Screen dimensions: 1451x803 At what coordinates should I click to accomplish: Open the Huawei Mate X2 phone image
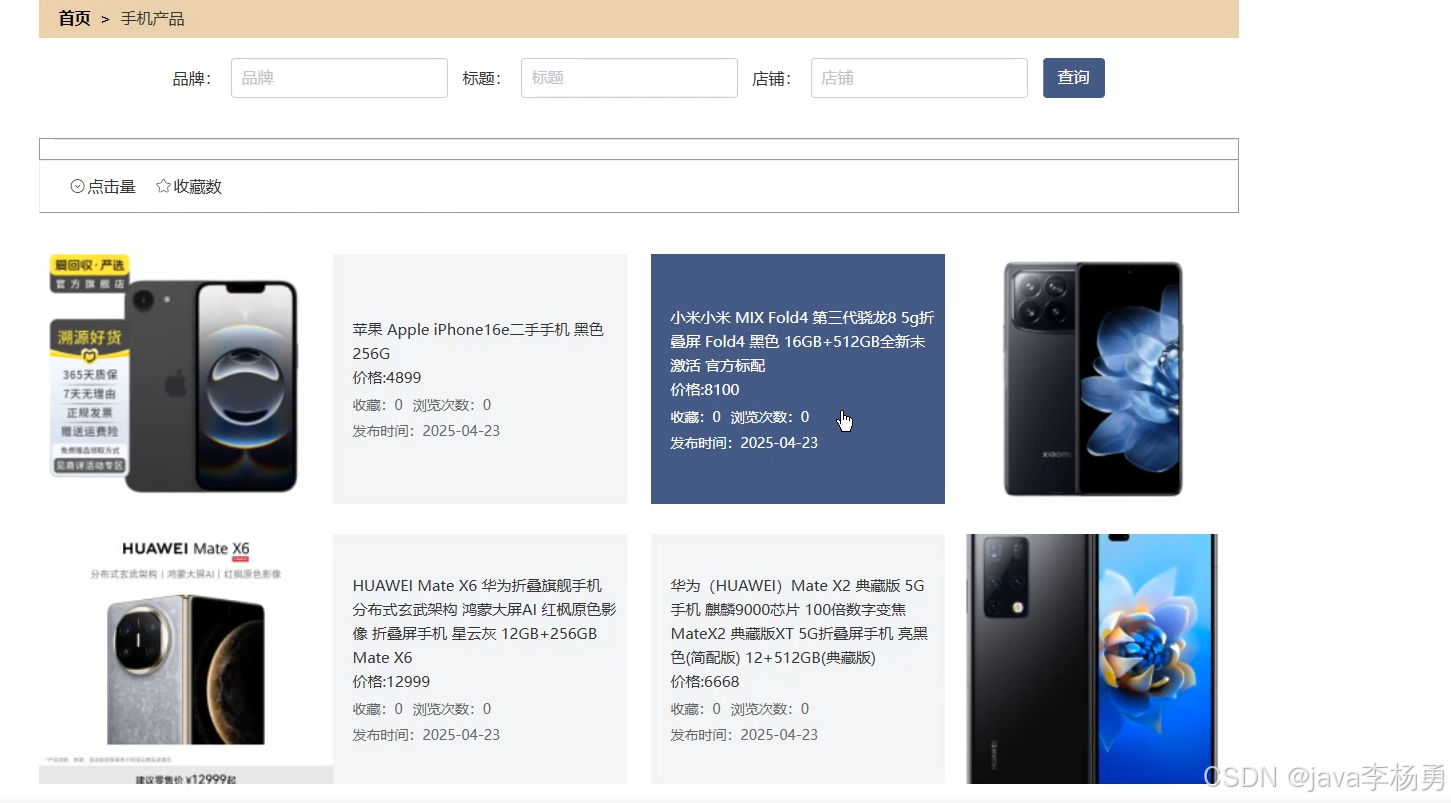1093,659
